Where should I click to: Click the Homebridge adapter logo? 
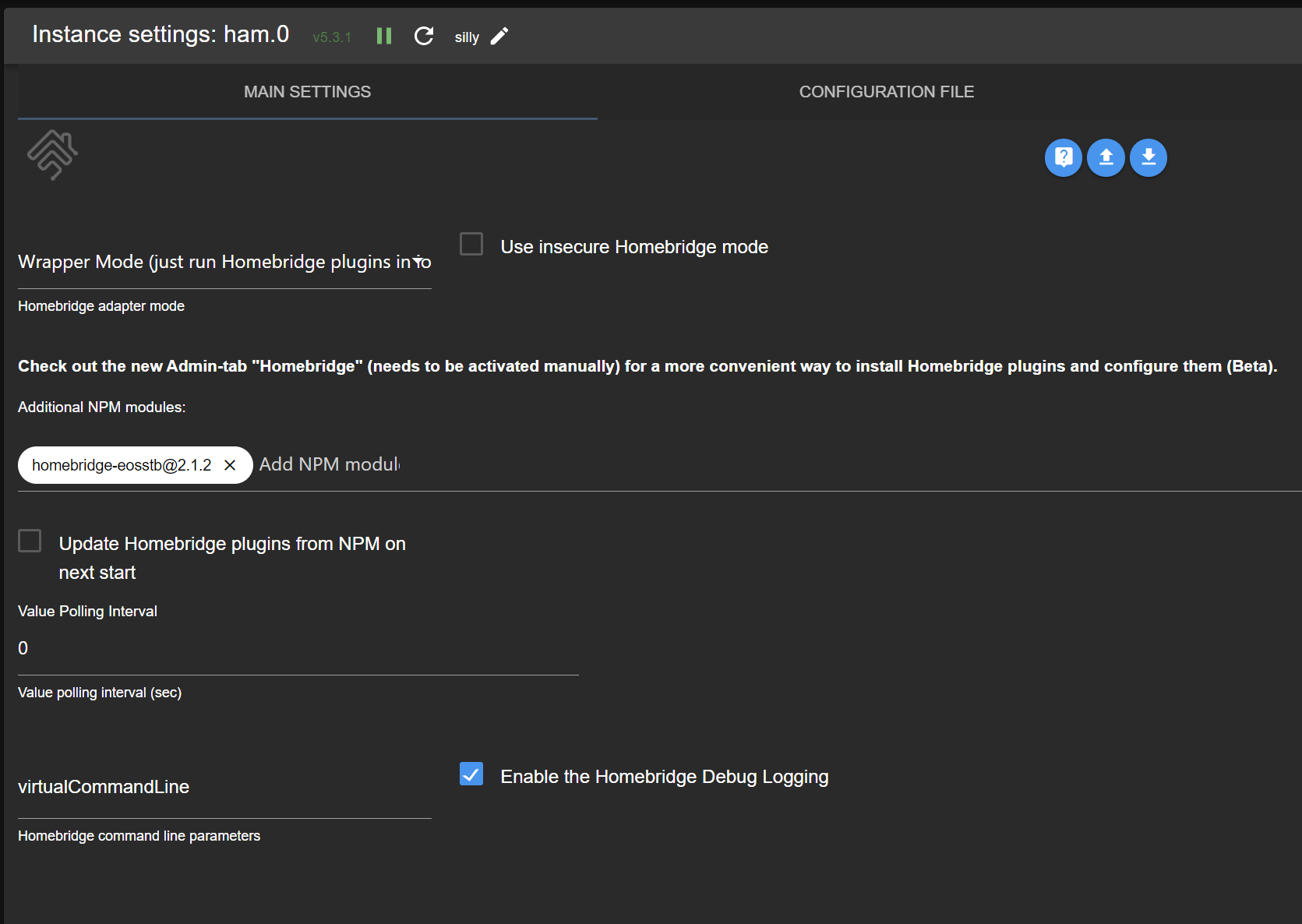52,155
